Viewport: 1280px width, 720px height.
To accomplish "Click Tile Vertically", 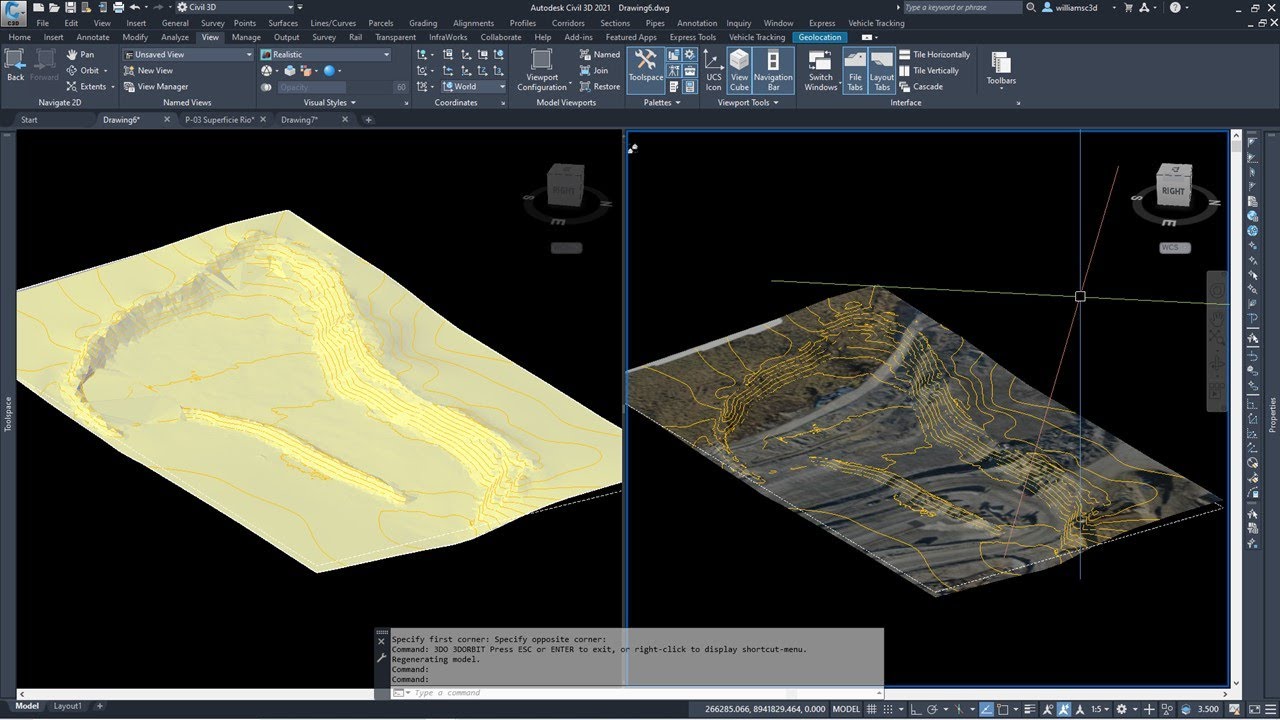I will [x=929, y=71].
